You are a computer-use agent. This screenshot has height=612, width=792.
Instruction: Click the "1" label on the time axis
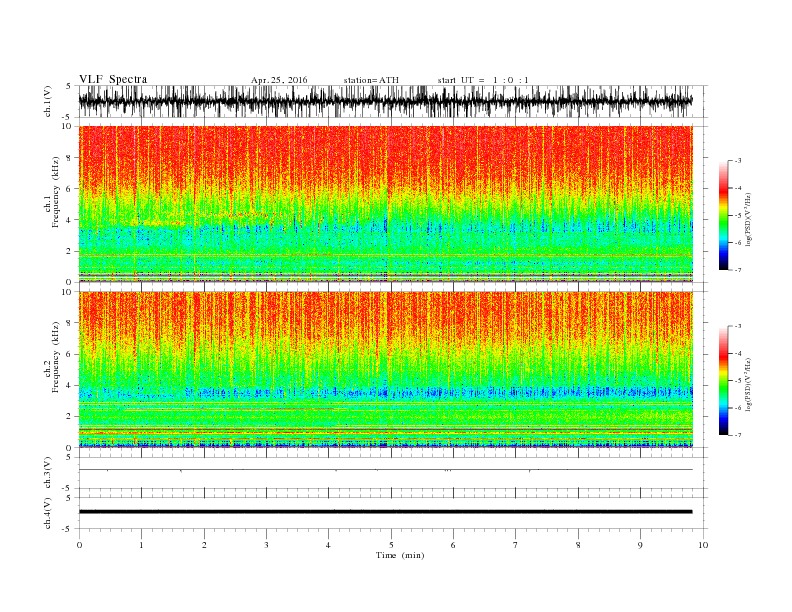(141, 545)
